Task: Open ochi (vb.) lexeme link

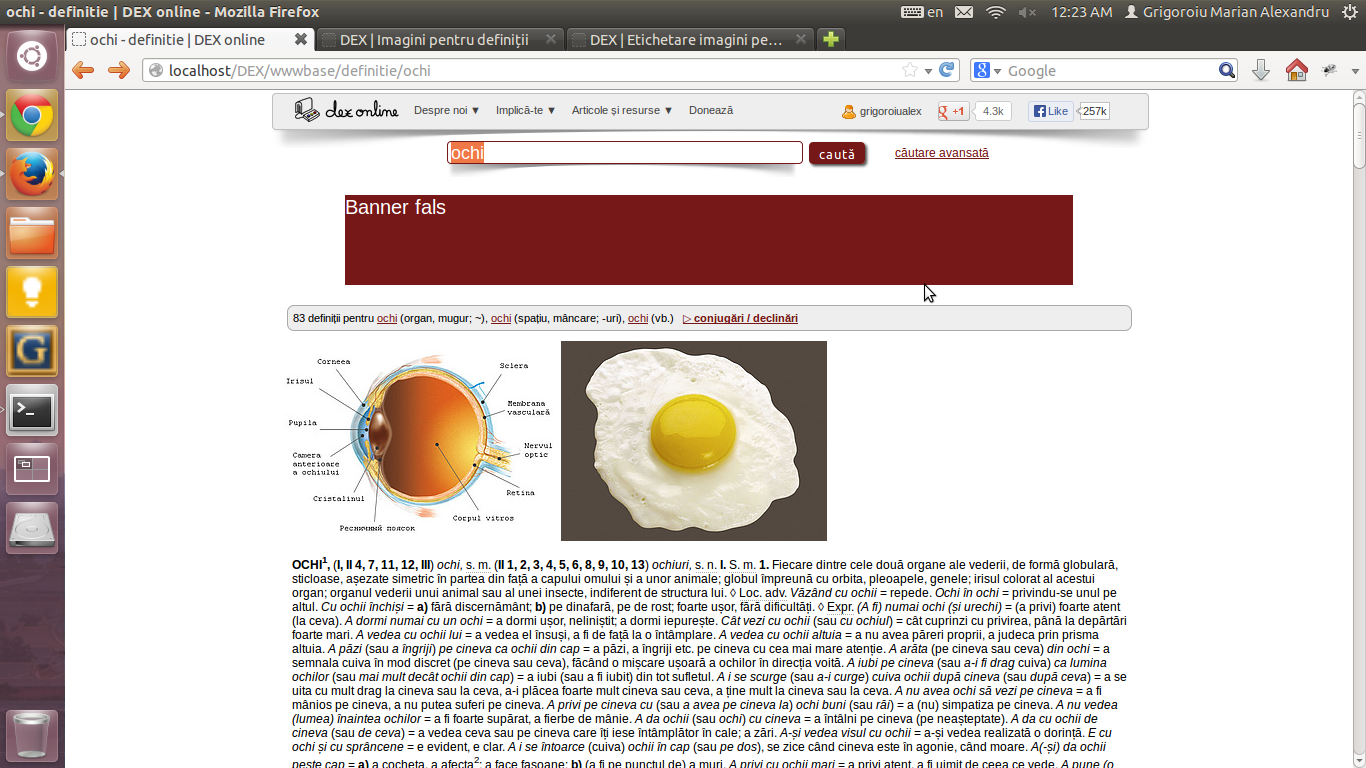Action: 638,318
